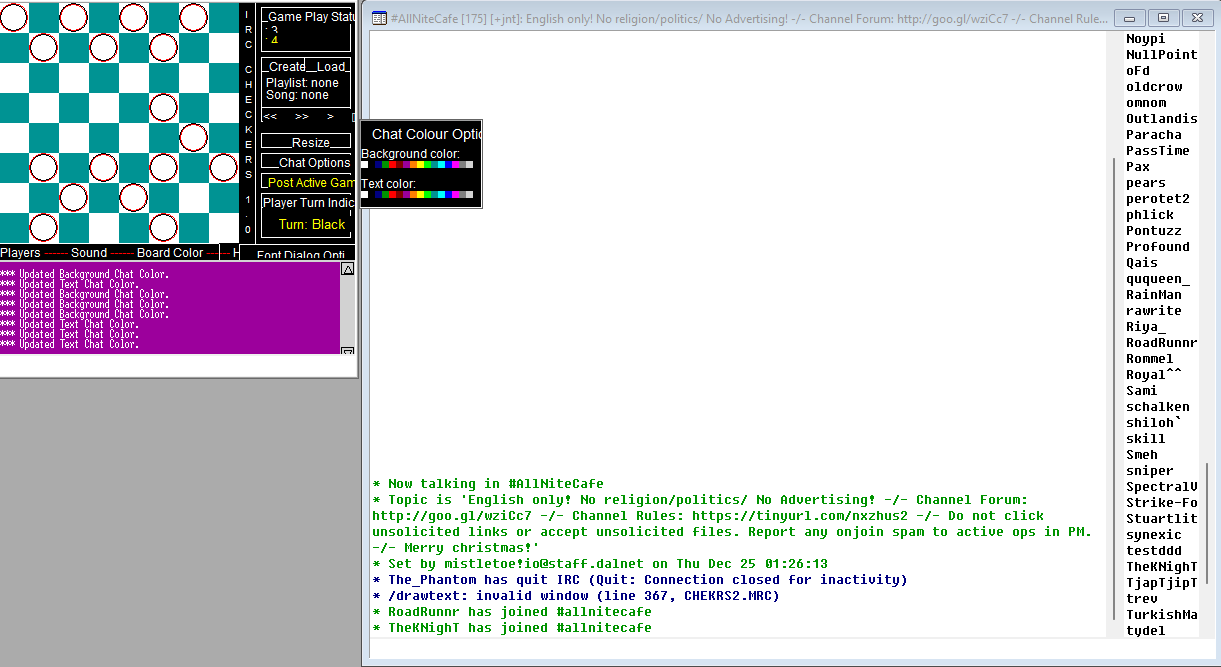Minimize the #AllNiteCafe channel window
The width and height of the screenshot is (1221, 667).
click(1131, 18)
